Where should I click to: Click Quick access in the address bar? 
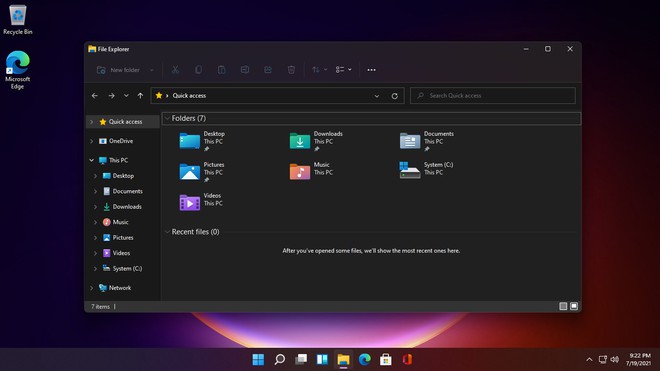(189, 96)
